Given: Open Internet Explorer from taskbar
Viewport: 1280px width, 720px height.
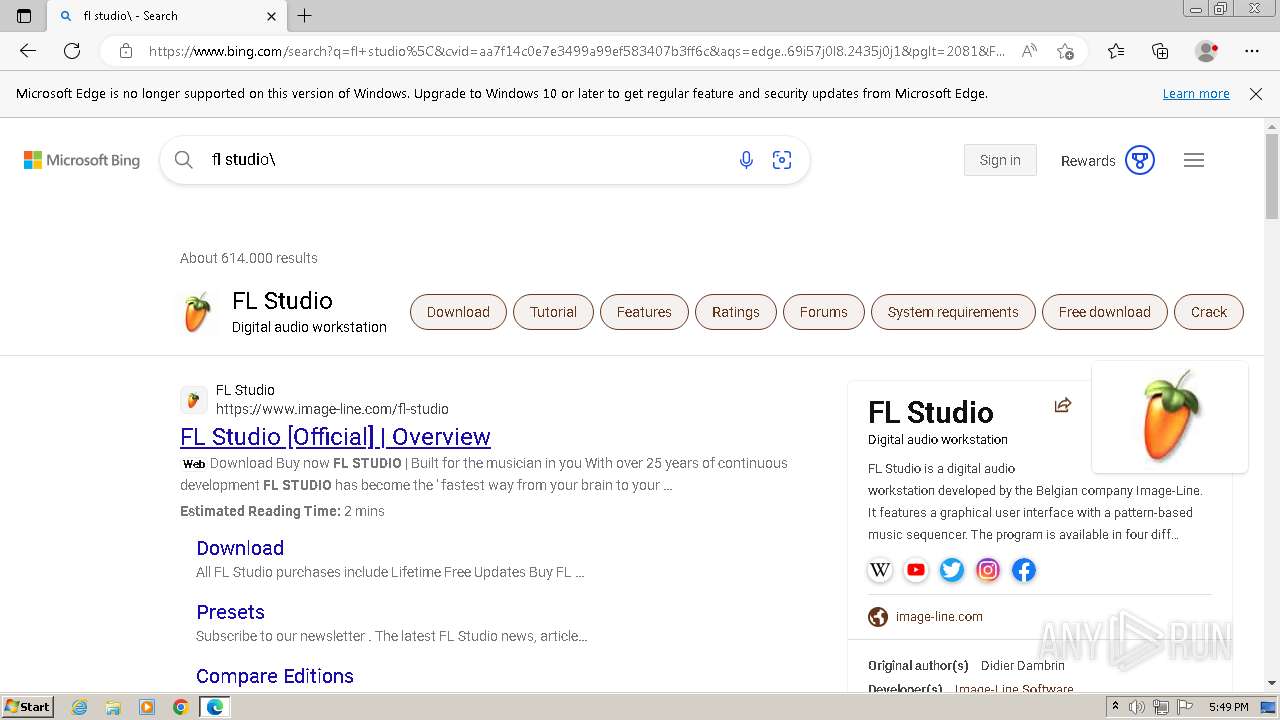Looking at the screenshot, I should click(x=79, y=707).
